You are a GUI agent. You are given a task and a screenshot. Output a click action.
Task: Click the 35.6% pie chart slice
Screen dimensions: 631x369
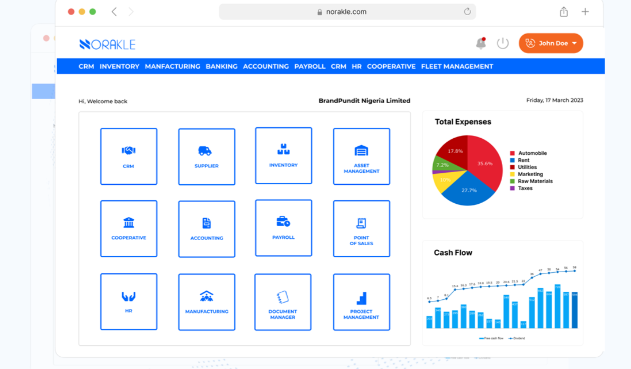(485, 163)
